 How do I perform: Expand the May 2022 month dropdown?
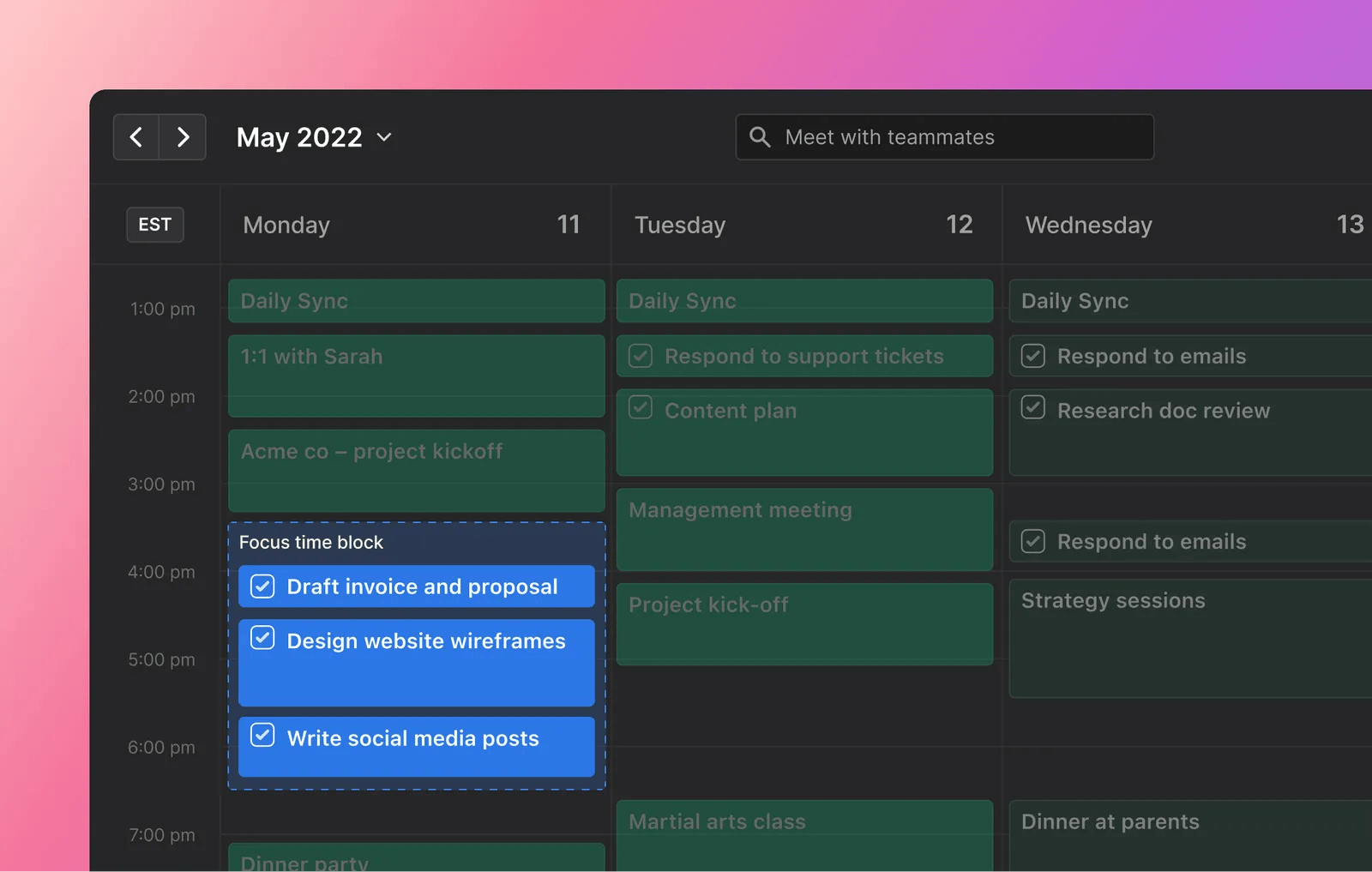click(x=383, y=137)
